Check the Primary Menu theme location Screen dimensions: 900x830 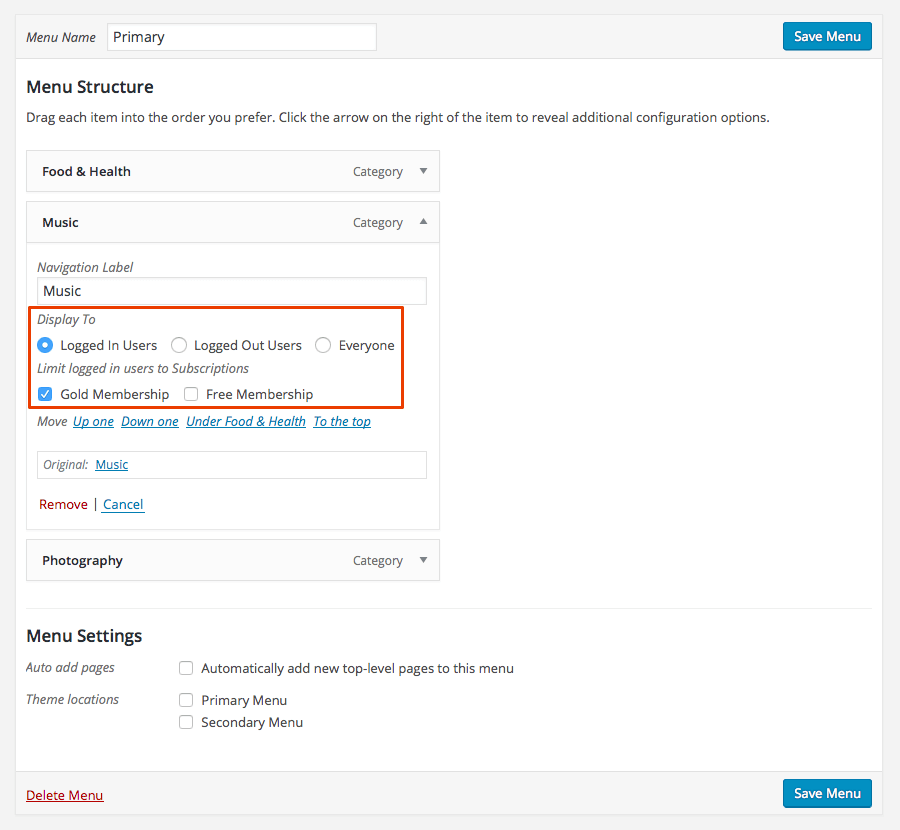tap(186, 700)
